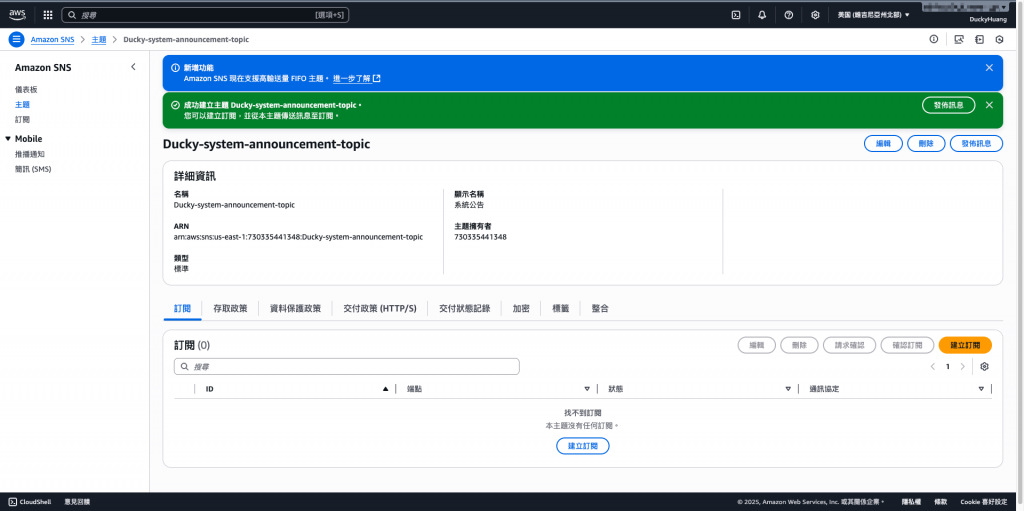1024x511 pixels.
Task: Switch to the 交付政策 (HTTP/S) tab
Action: pyautogui.click(x=379, y=308)
